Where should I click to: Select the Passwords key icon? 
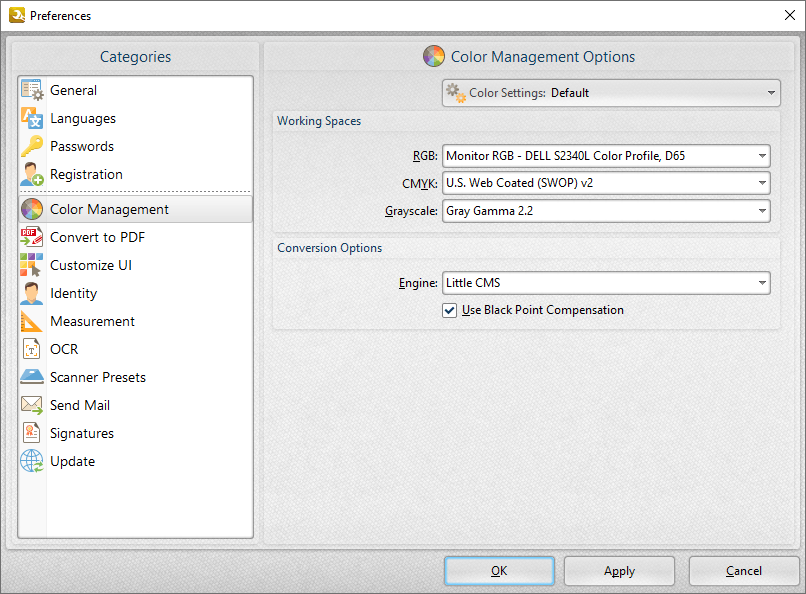click(32, 146)
